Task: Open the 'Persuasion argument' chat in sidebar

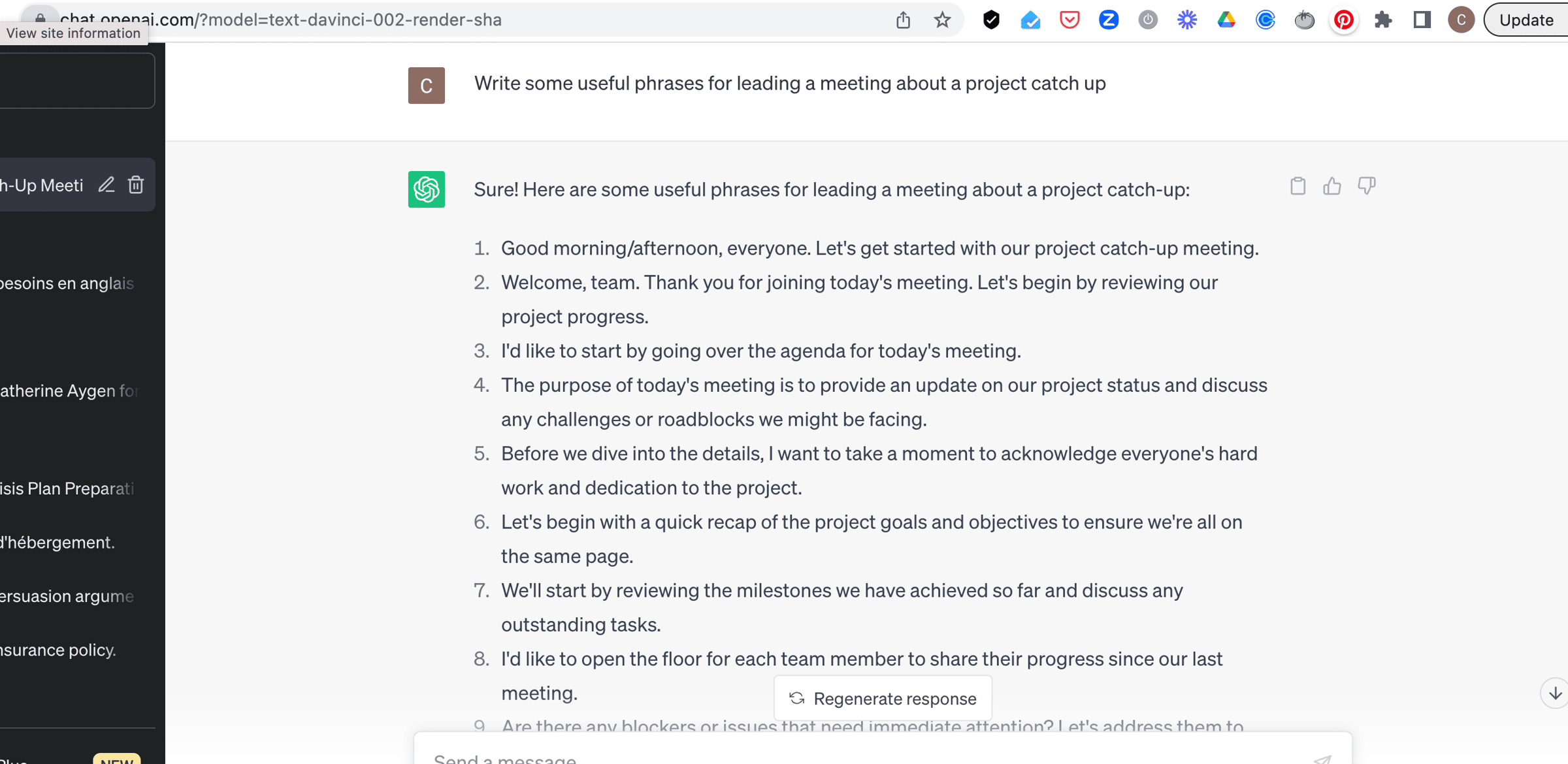Action: coord(68,596)
